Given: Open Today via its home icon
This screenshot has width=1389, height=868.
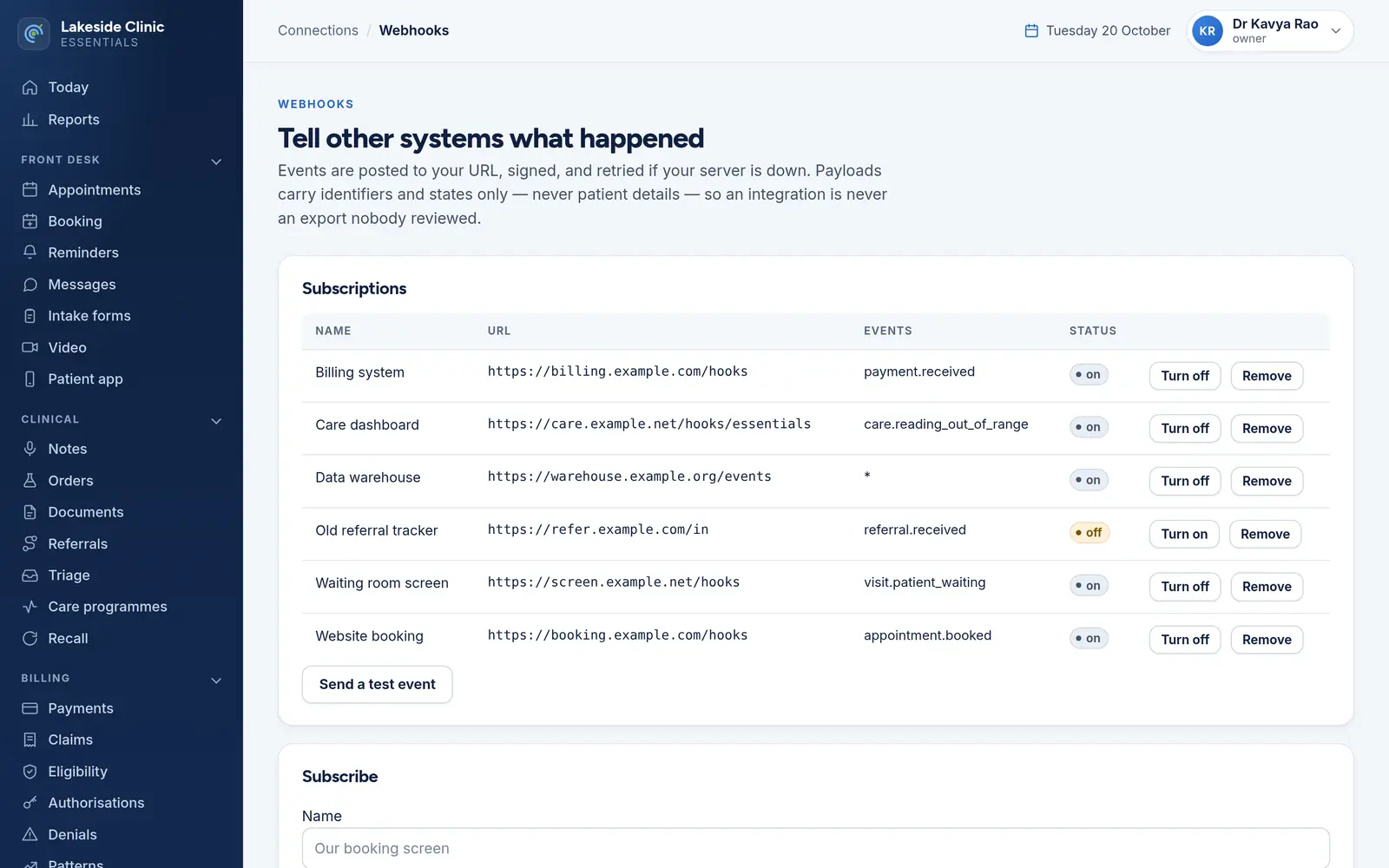Looking at the screenshot, I should click(x=30, y=88).
